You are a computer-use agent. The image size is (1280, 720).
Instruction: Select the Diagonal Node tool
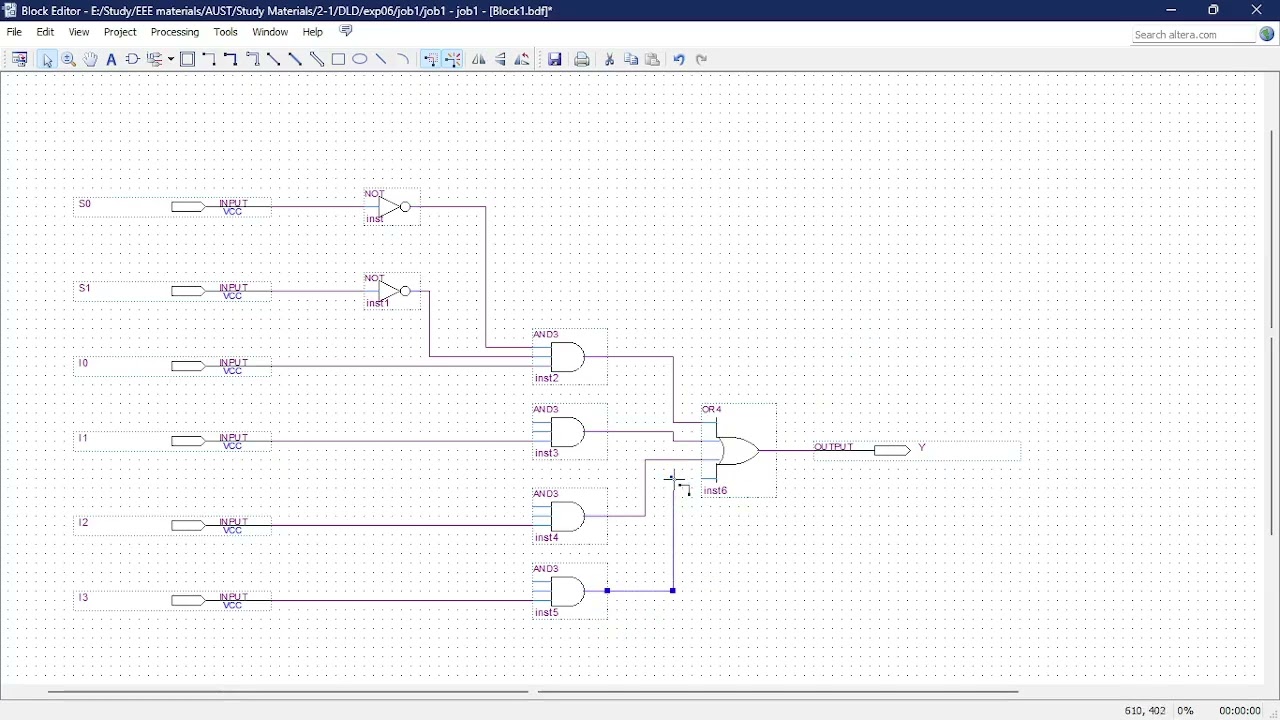tap(273, 59)
